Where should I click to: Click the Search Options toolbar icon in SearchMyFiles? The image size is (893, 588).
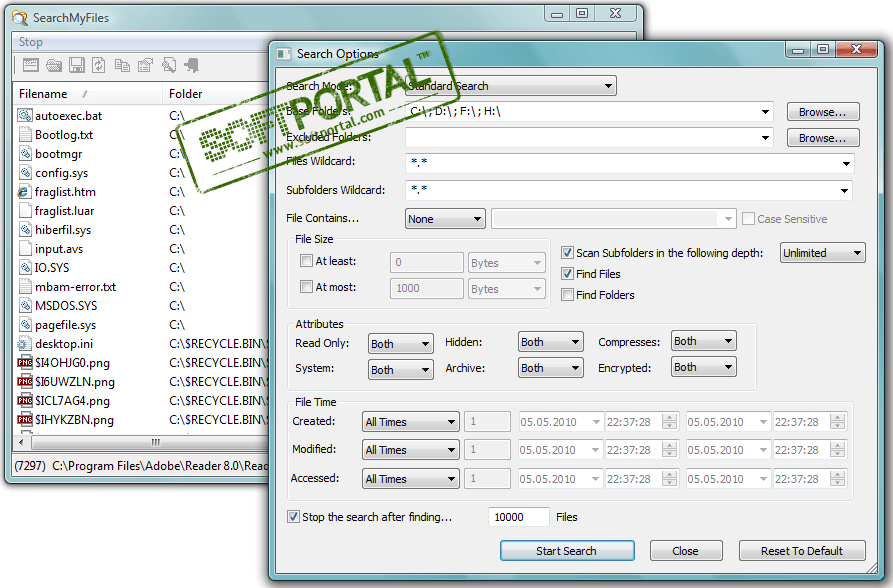31,65
